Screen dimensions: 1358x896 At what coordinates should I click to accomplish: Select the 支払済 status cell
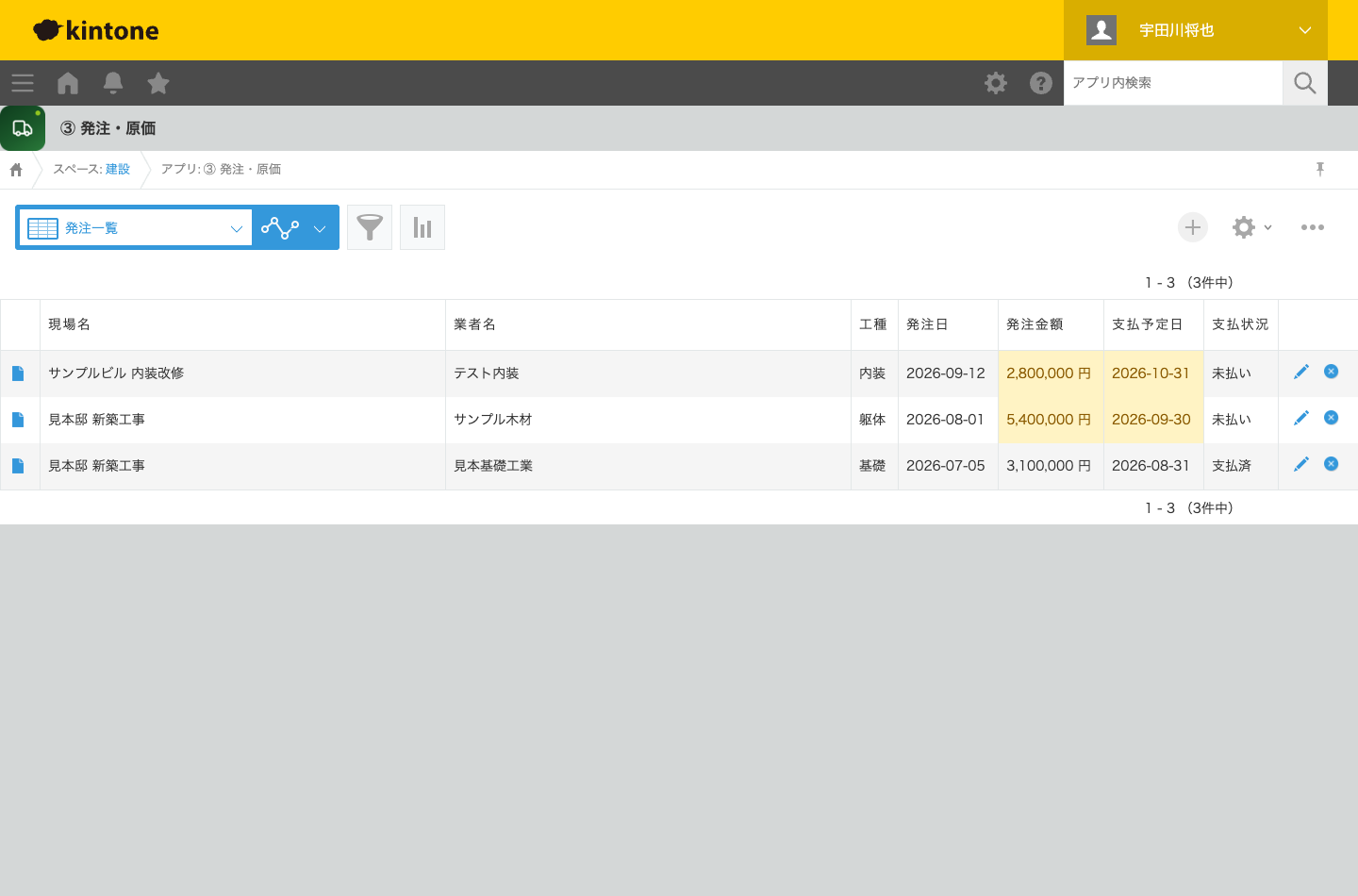click(x=1241, y=466)
